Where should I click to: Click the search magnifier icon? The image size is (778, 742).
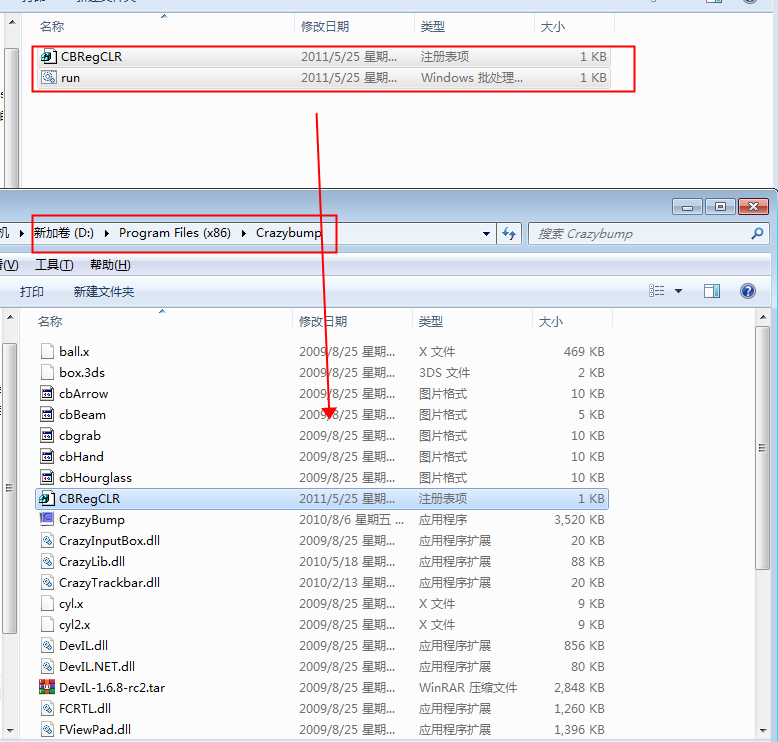pos(757,233)
